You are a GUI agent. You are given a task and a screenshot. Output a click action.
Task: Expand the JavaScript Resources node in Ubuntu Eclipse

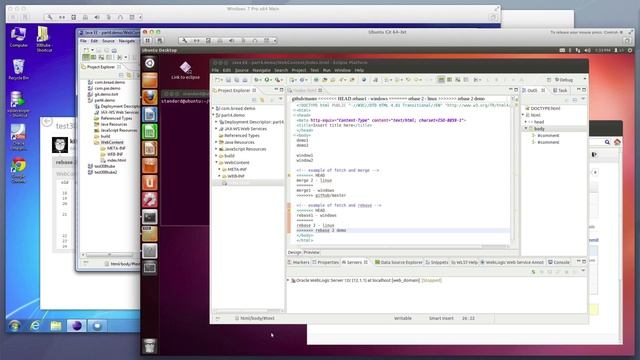[216, 149]
